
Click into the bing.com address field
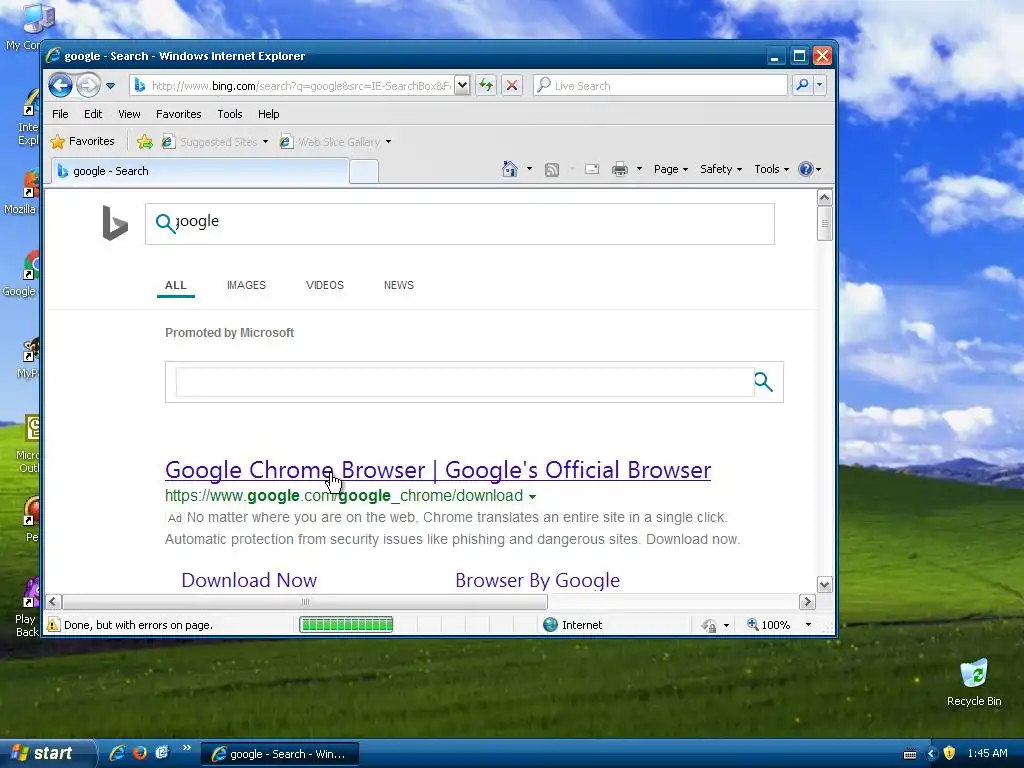[x=300, y=86]
